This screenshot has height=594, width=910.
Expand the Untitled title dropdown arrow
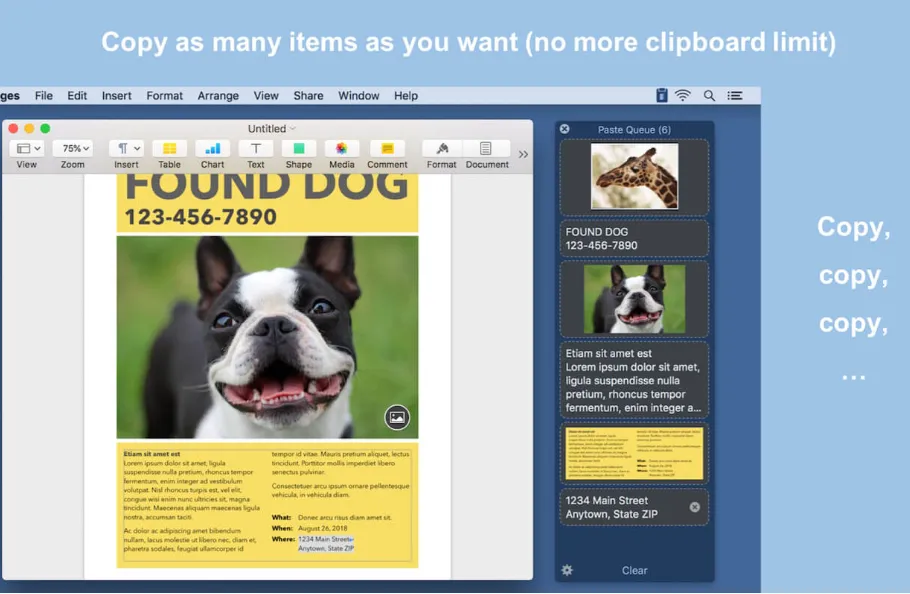(293, 128)
